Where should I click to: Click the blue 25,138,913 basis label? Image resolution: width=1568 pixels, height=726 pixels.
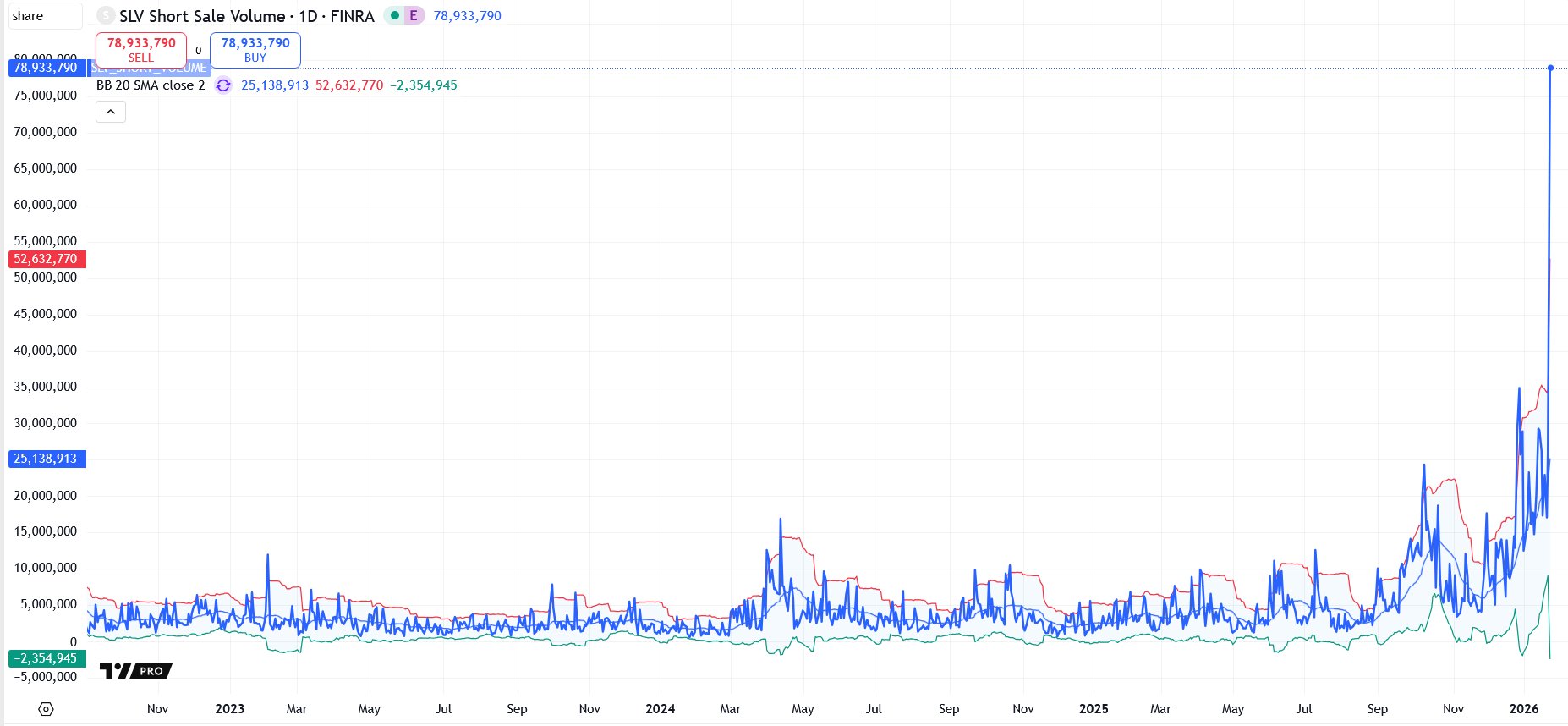[46, 459]
